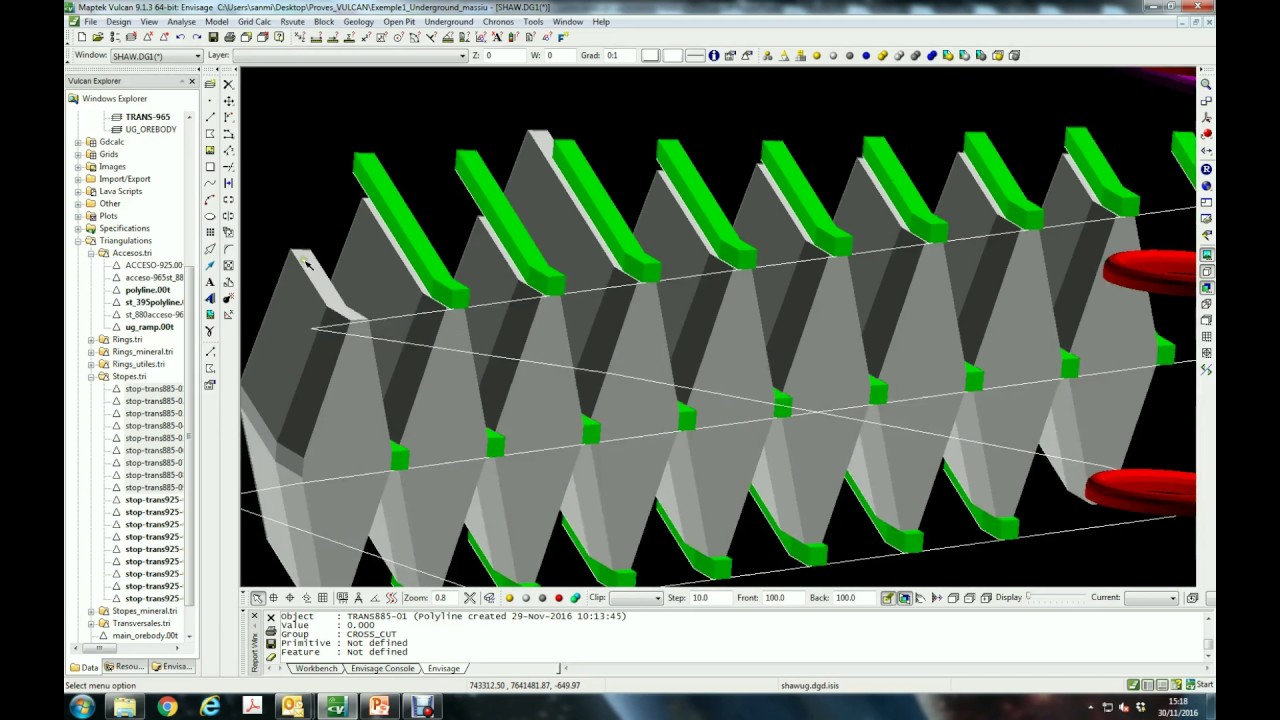Image resolution: width=1280 pixels, height=720 pixels.
Task: Expand the Lava Scripts folder
Action: pos(78,192)
